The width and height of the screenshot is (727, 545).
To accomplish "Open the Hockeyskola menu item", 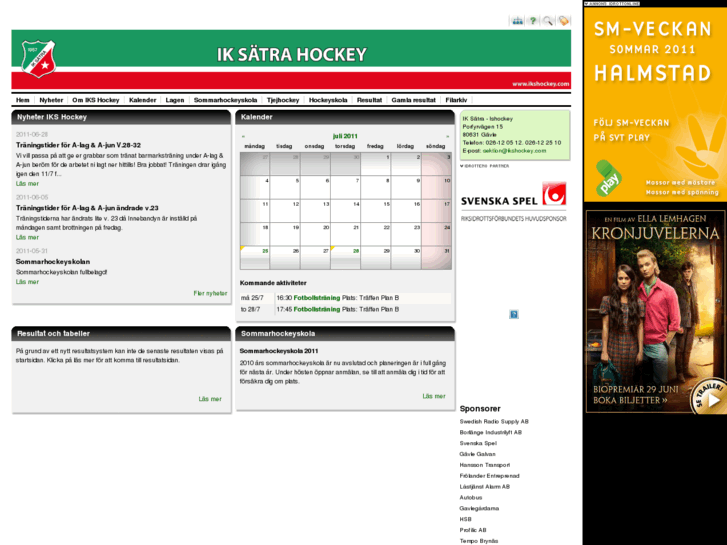I will (x=328, y=100).
